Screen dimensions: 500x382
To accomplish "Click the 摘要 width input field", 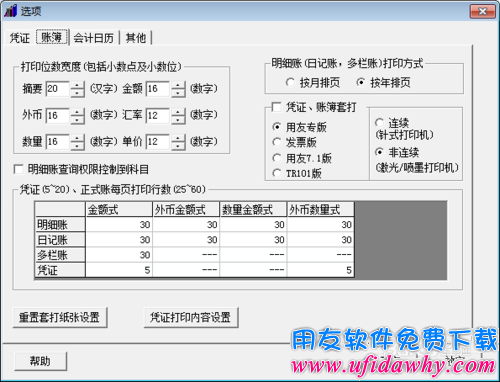I will [x=58, y=89].
